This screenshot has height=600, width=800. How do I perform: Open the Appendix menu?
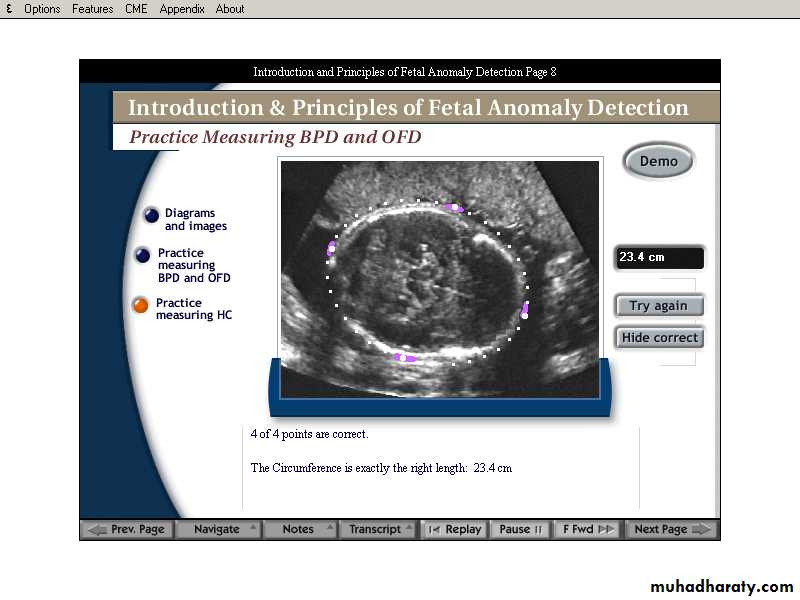tap(182, 9)
